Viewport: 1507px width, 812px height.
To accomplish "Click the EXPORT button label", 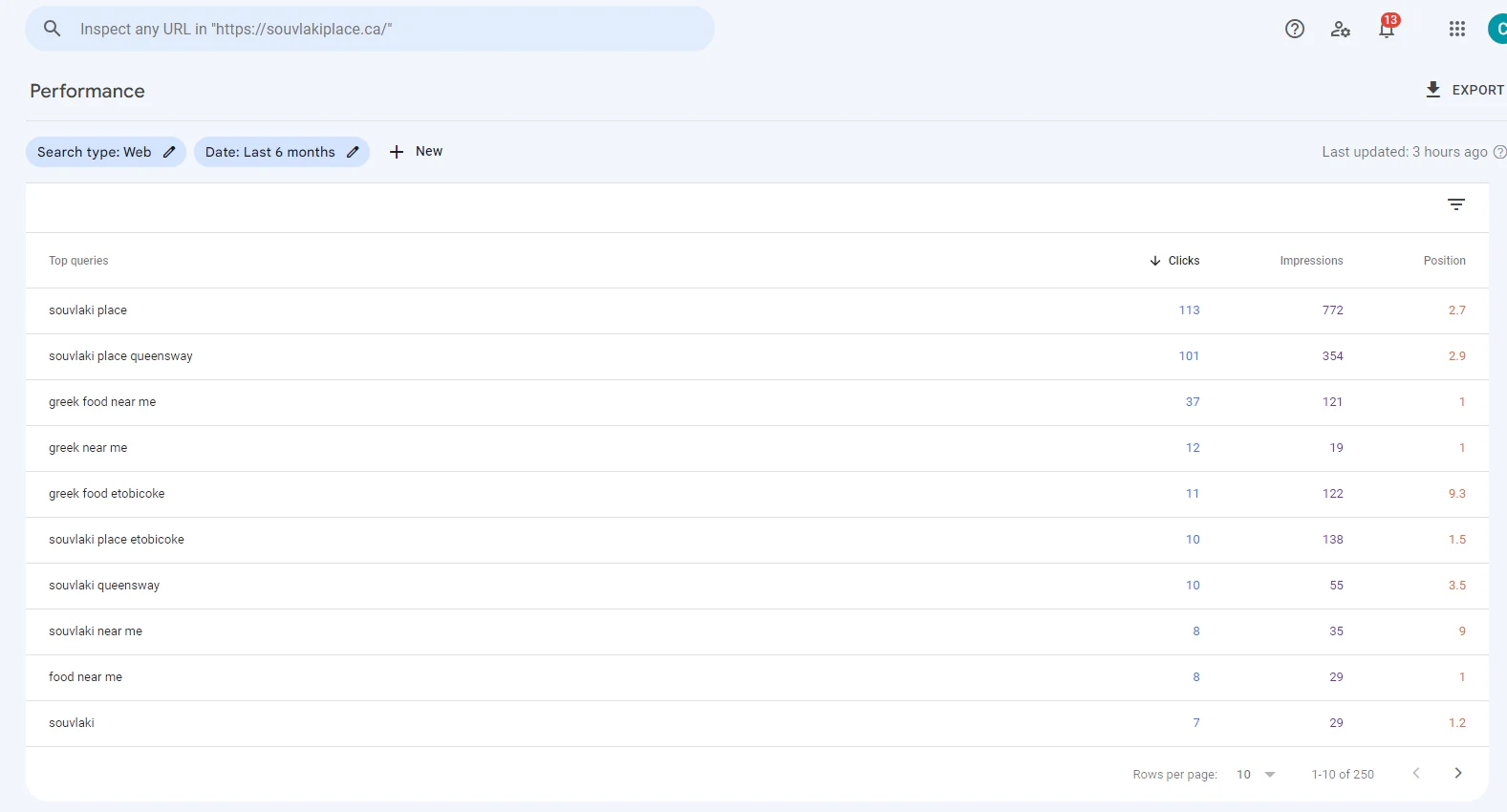I will pyautogui.click(x=1477, y=90).
